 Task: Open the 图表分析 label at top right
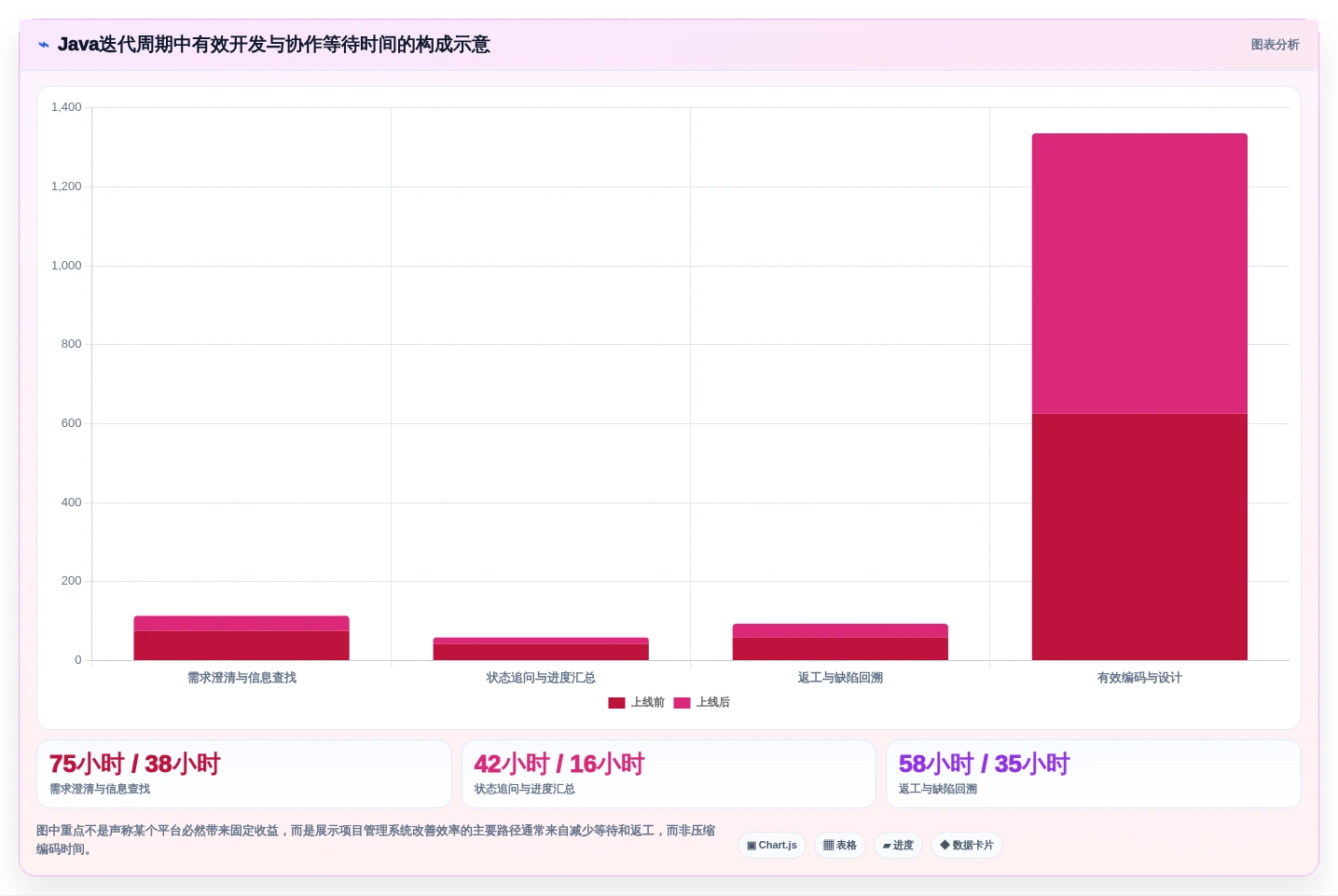[1275, 45]
